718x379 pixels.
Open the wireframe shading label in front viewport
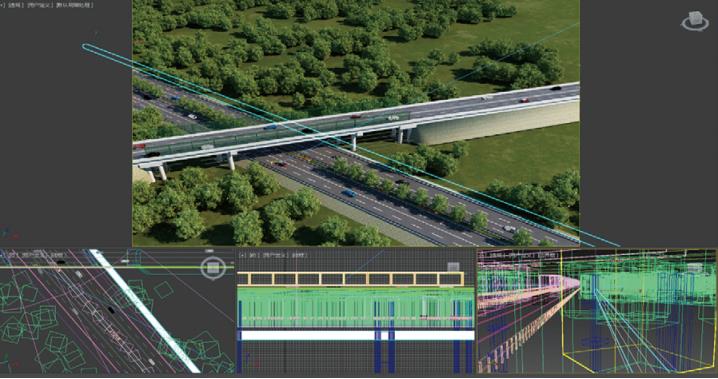(x=299, y=254)
